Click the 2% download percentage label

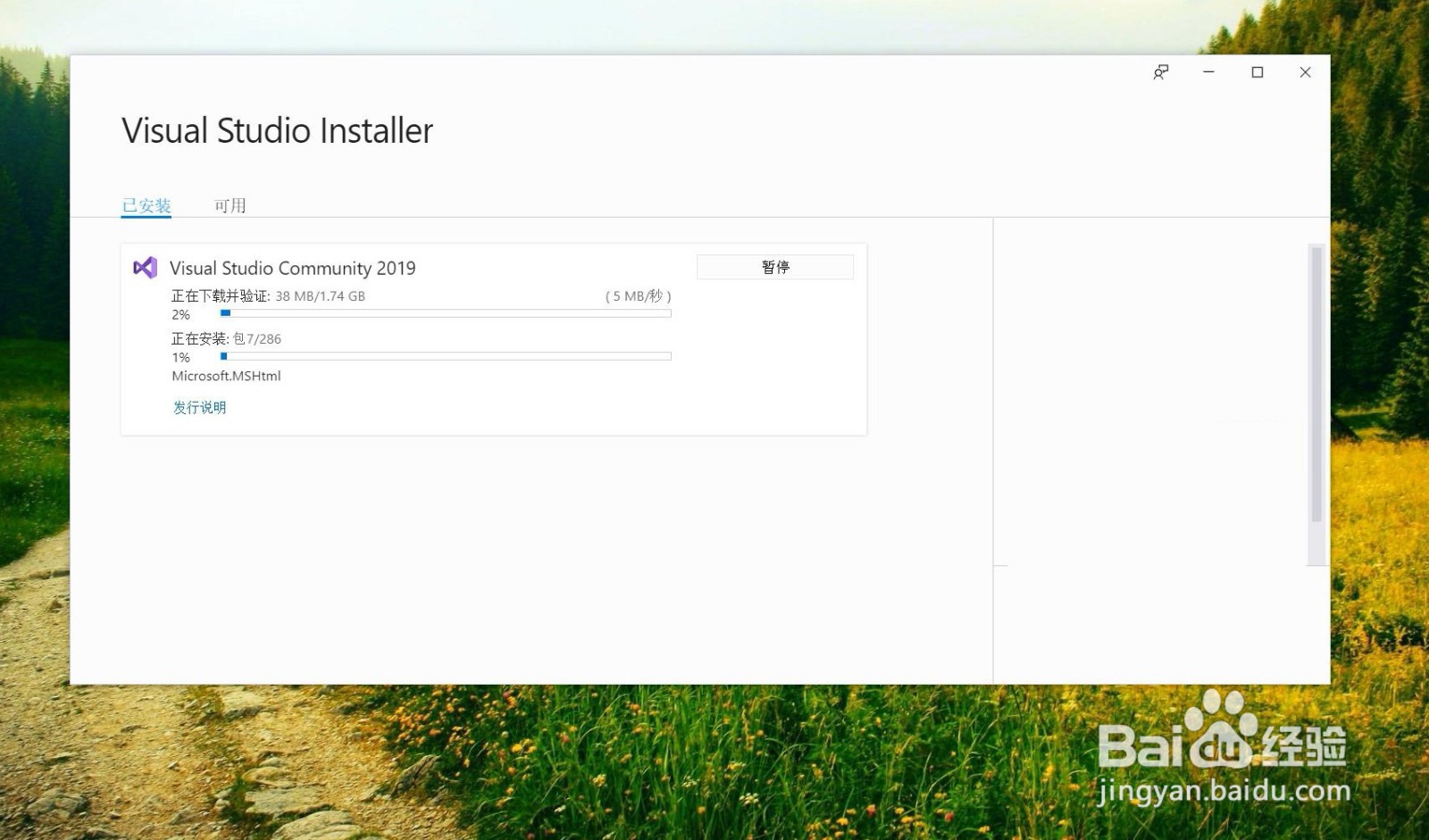181,315
